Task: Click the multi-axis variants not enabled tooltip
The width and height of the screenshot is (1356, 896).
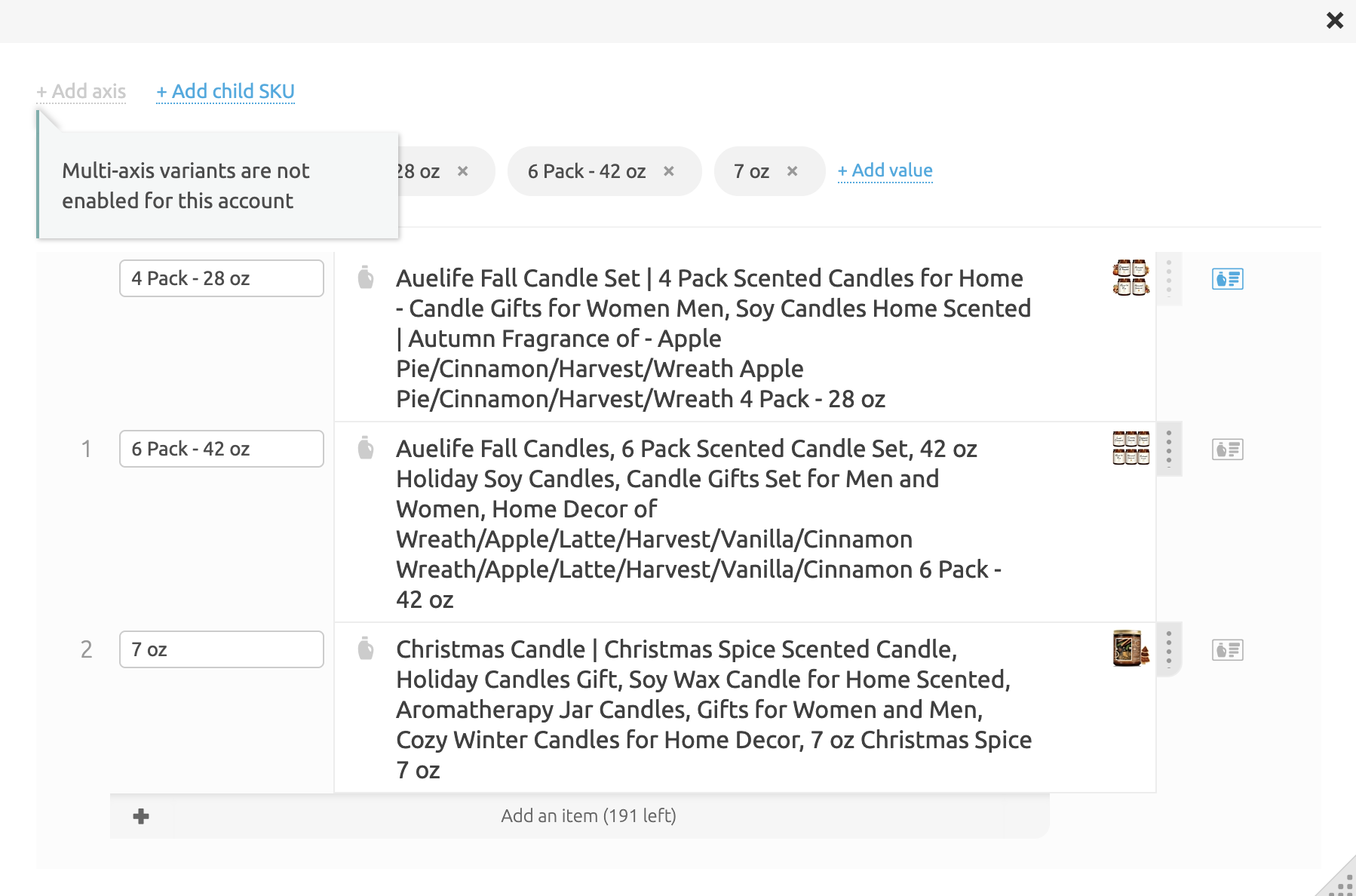Action: (x=217, y=186)
